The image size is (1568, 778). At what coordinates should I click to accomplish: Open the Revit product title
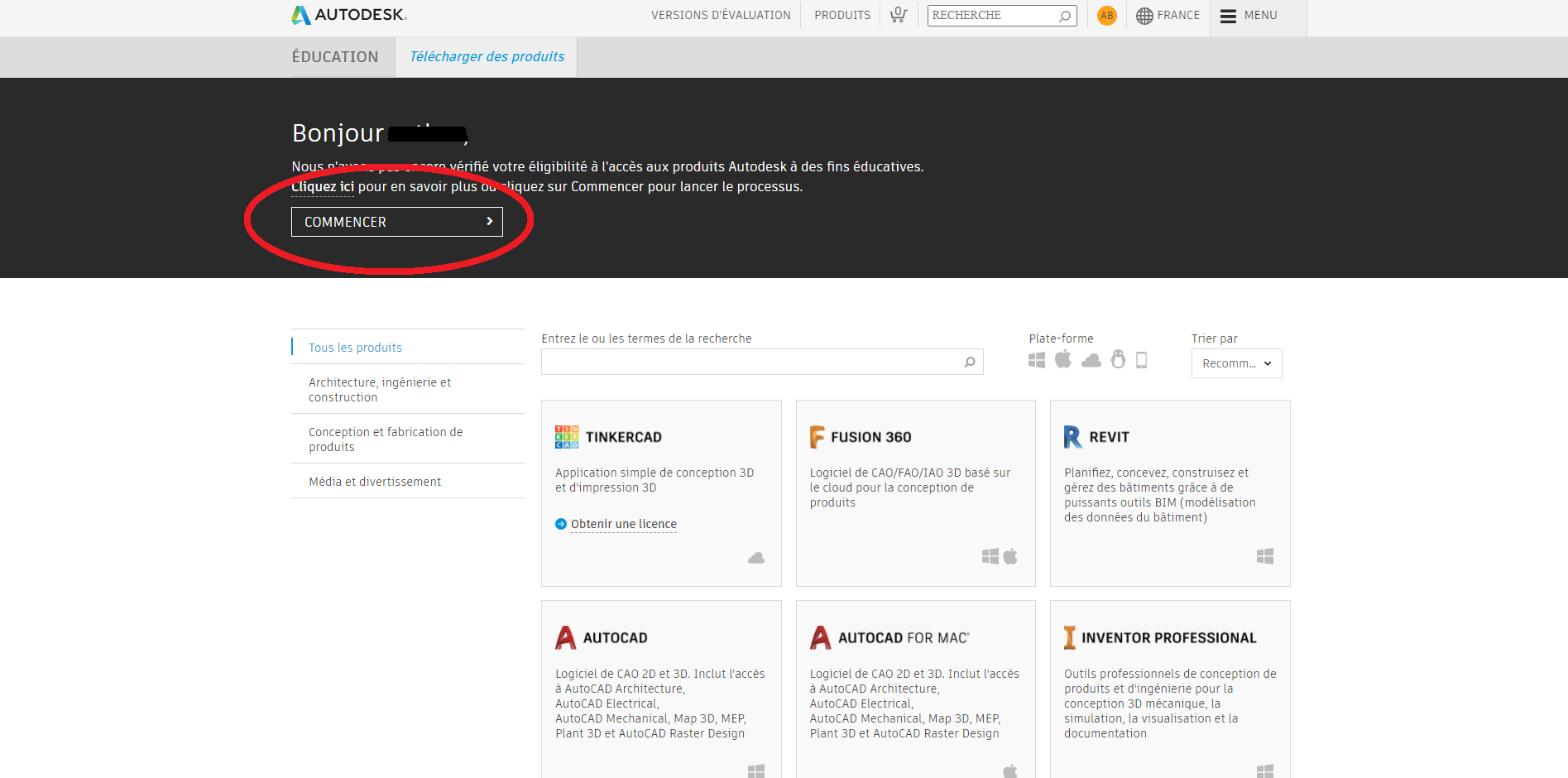[x=1110, y=437]
